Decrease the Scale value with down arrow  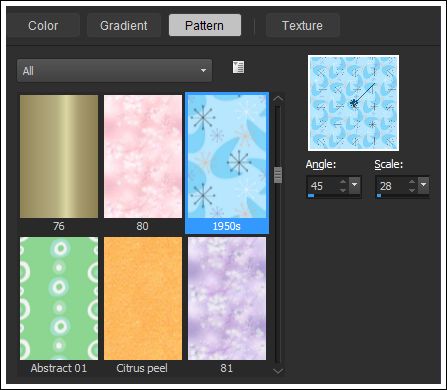(412, 190)
